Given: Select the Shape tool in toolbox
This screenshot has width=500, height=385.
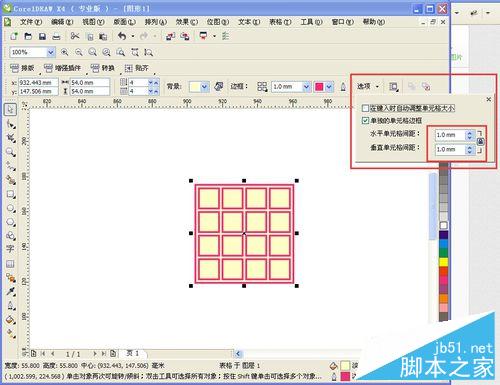Looking at the screenshot, I should click(10, 124).
